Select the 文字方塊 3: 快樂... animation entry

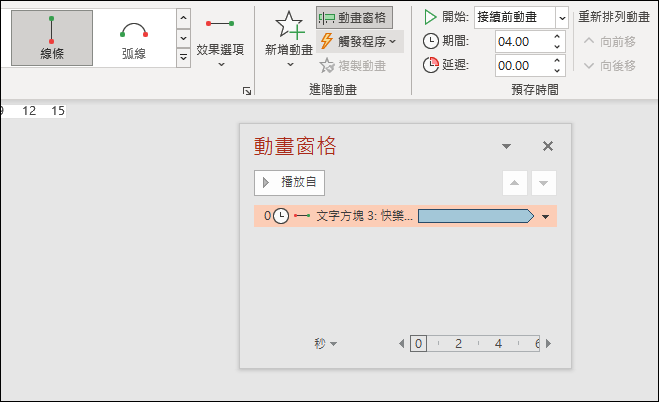(x=405, y=216)
